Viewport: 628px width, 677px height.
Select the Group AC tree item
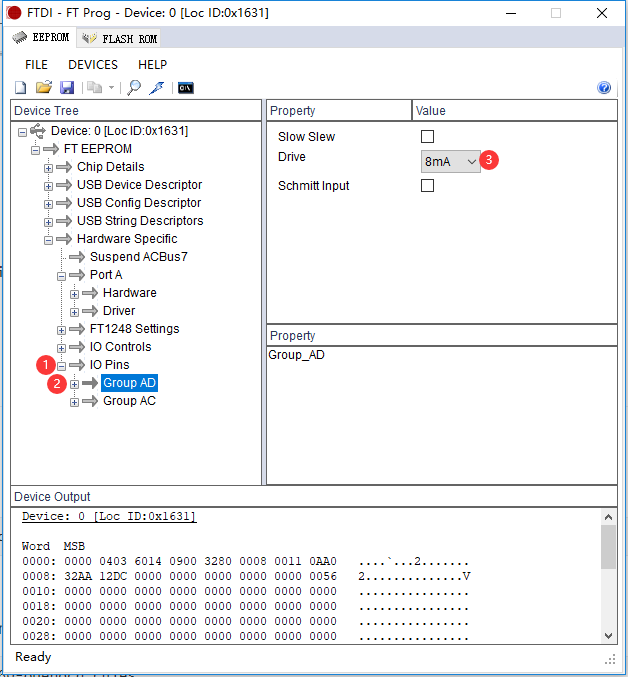tap(129, 401)
